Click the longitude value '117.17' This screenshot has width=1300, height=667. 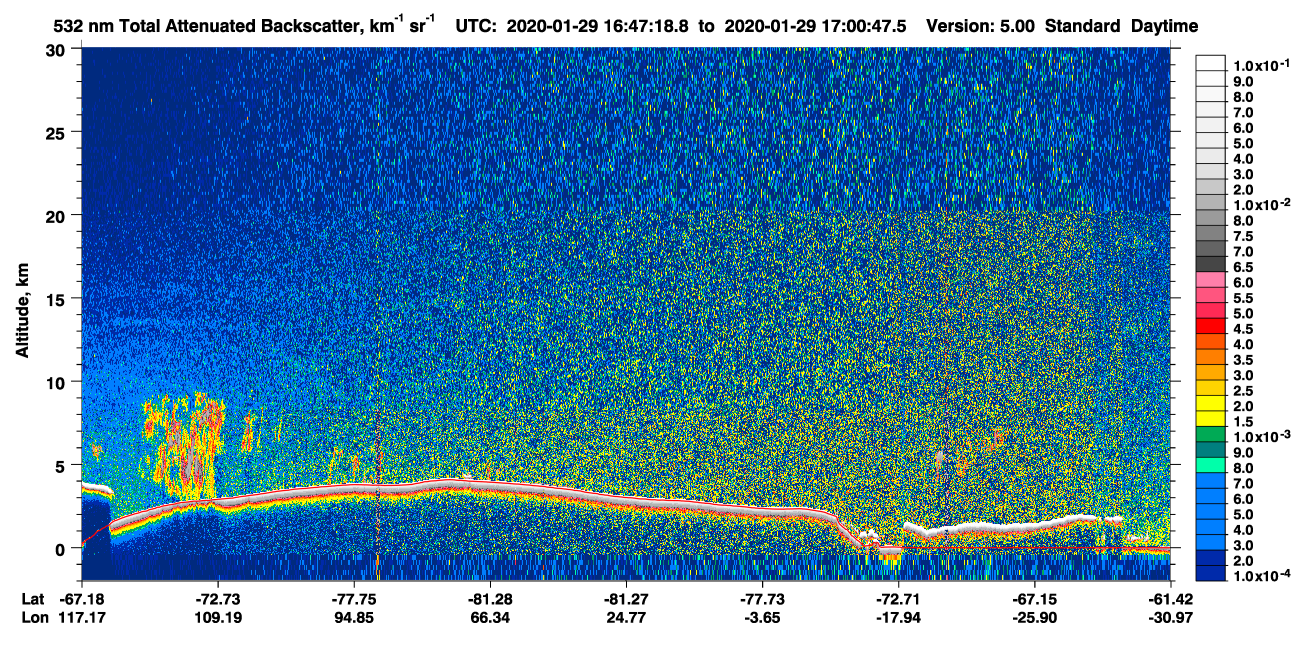coord(82,618)
